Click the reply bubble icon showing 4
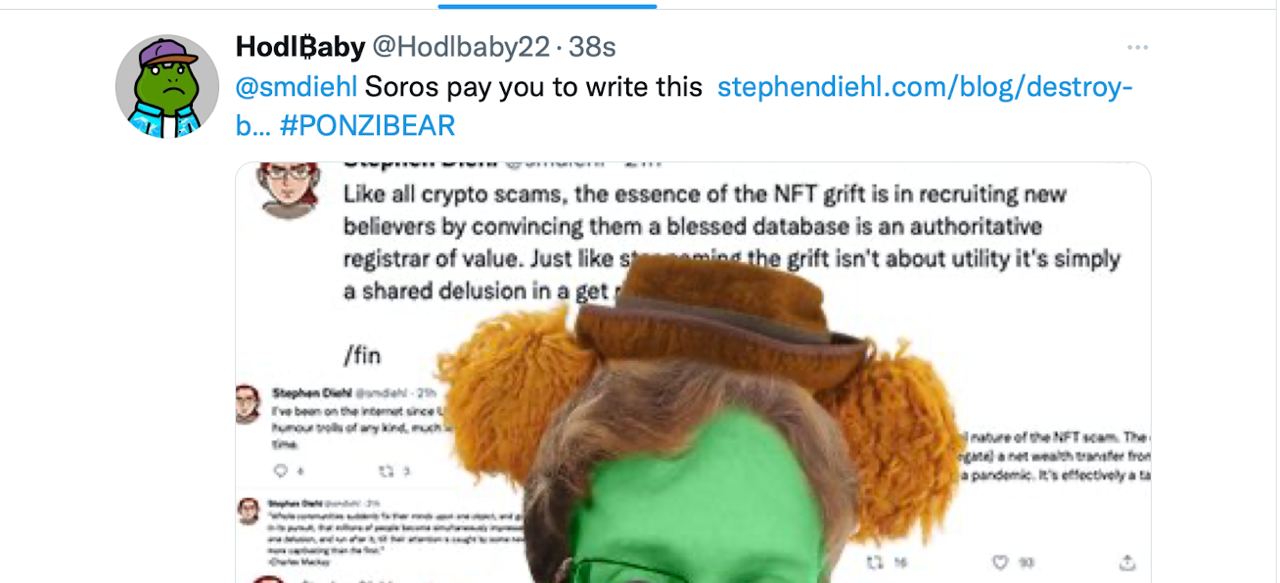This screenshot has height=583, width=1280. point(283,470)
